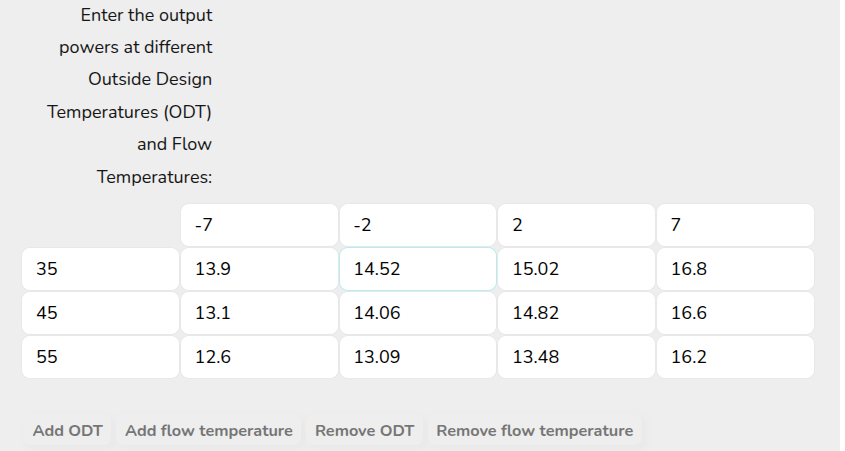The image size is (845, 451).
Task: Click the cell showing 16.2
Action: [735, 357]
